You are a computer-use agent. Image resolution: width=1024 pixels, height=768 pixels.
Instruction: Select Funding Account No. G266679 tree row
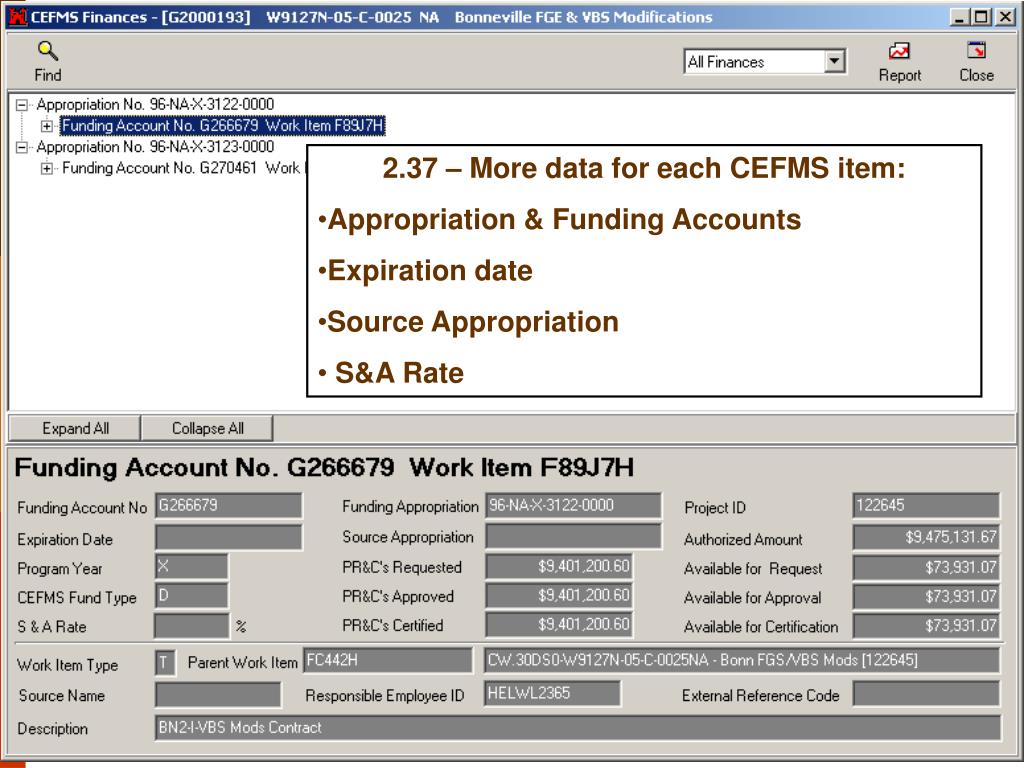[x=222, y=125]
